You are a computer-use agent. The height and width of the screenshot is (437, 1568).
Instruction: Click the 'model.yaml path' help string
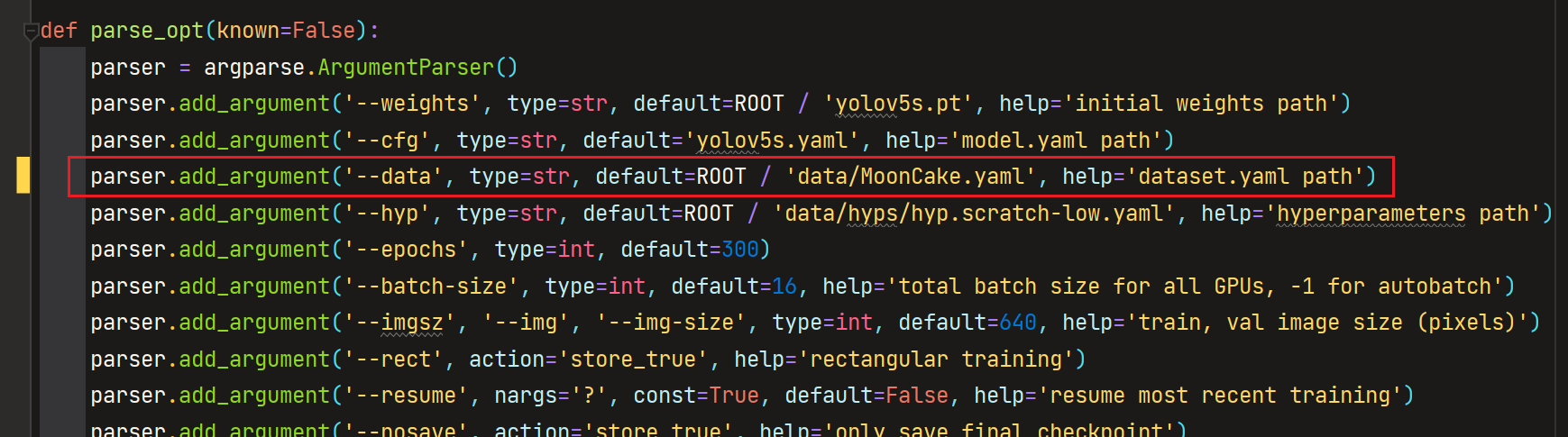tap(1056, 141)
